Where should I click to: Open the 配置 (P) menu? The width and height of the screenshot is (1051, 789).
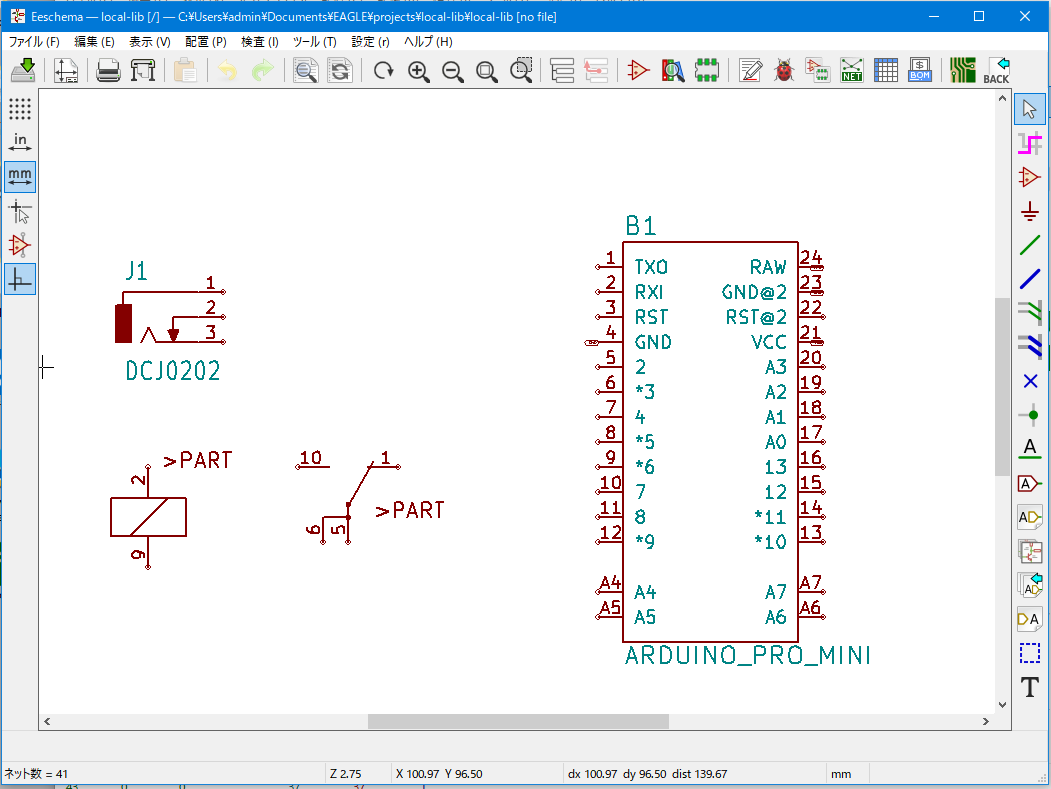point(206,42)
